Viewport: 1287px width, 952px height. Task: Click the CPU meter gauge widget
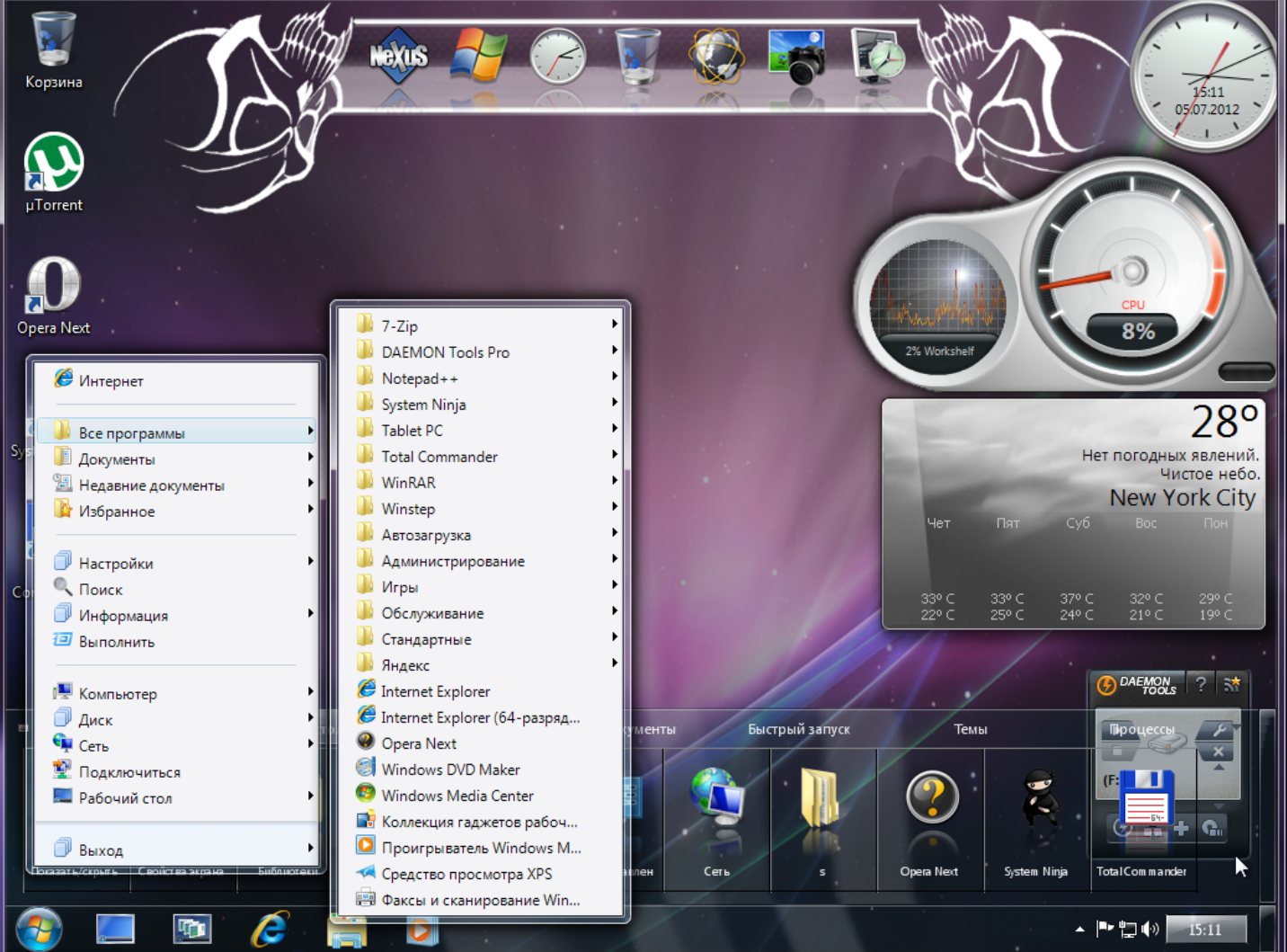click(x=1132, y=272)
